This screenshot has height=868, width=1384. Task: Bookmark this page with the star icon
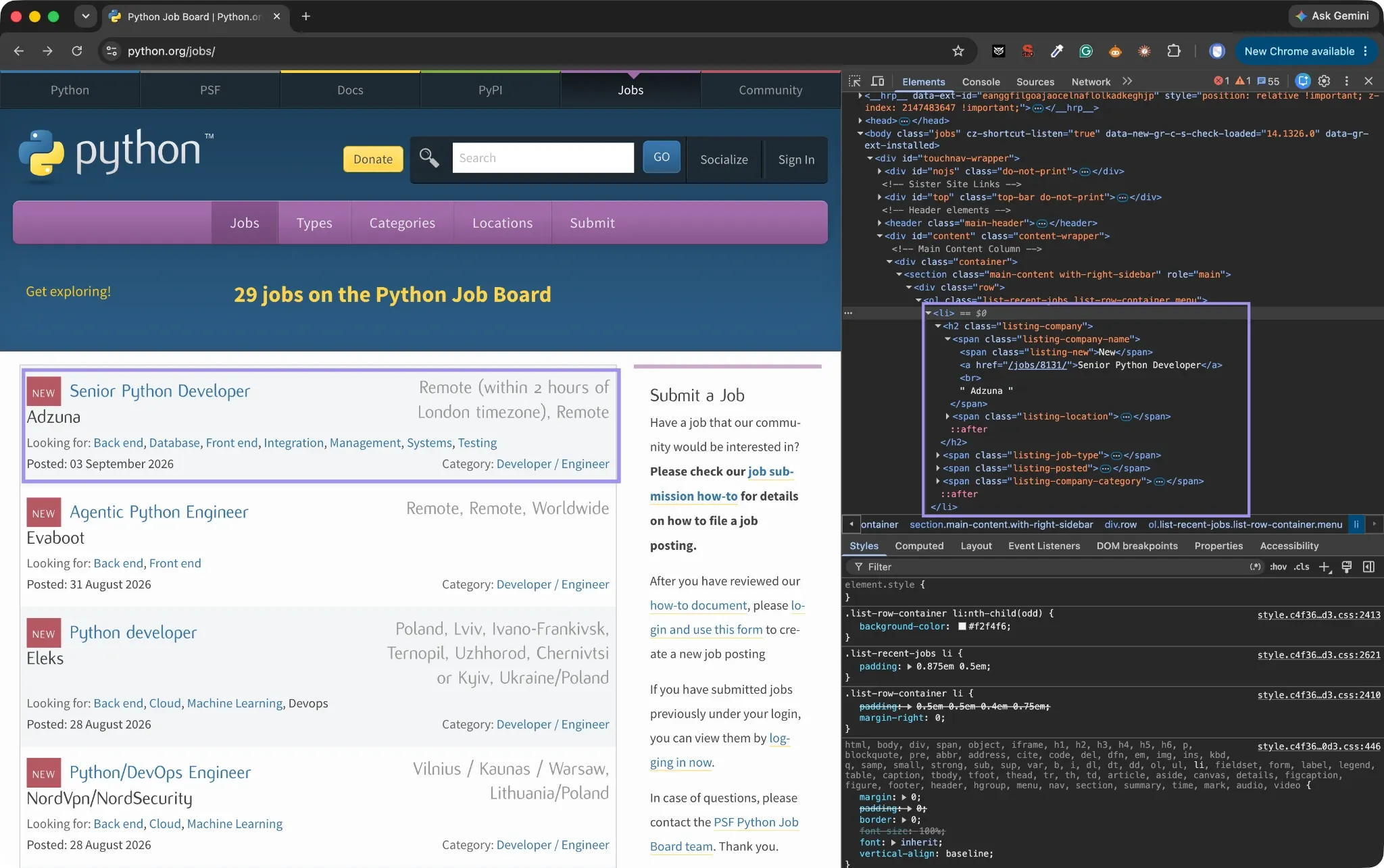pos(958,51)
